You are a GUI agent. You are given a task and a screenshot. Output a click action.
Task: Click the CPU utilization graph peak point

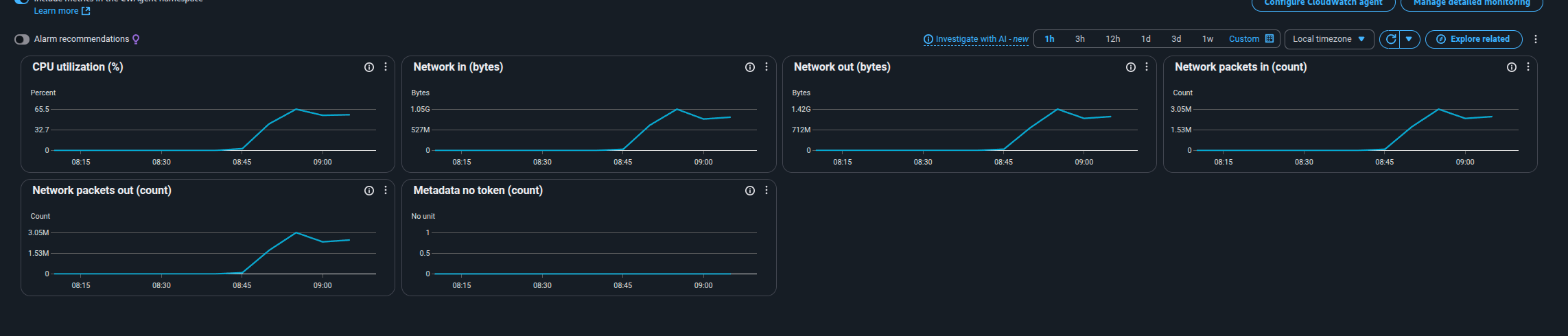pyautogui.click(x=296, y=109)
